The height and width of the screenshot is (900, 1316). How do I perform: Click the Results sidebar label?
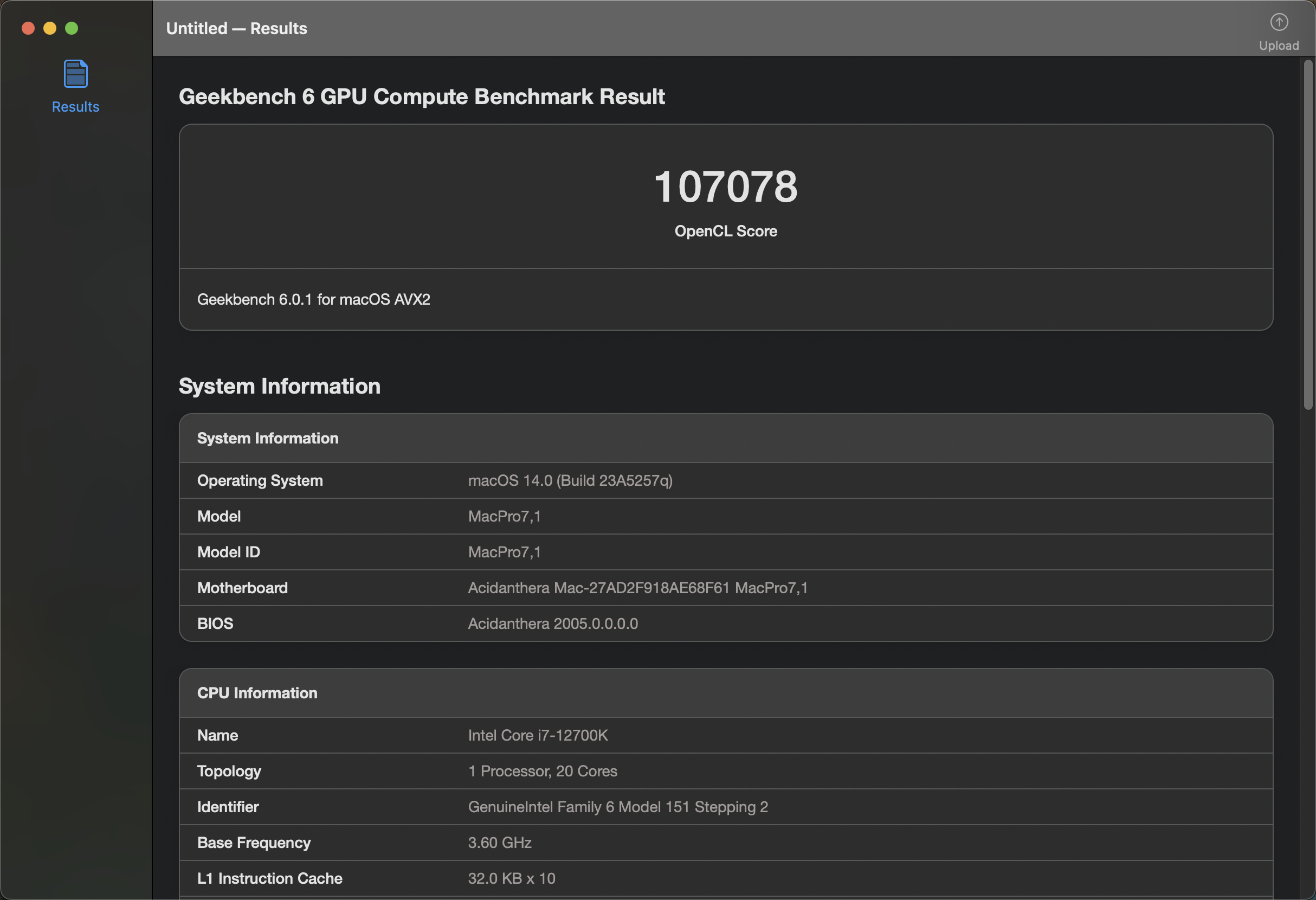tap(75, 106)
